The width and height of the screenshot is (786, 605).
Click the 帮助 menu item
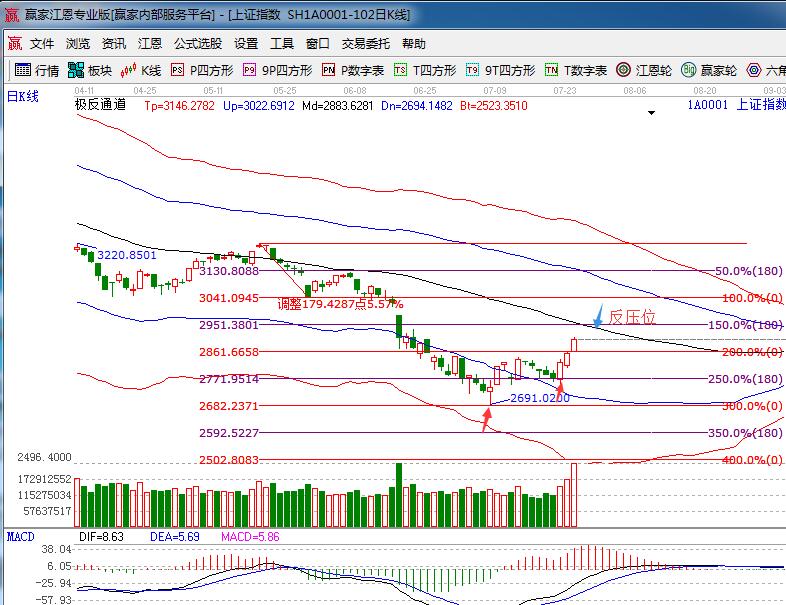tap(413, 44)
